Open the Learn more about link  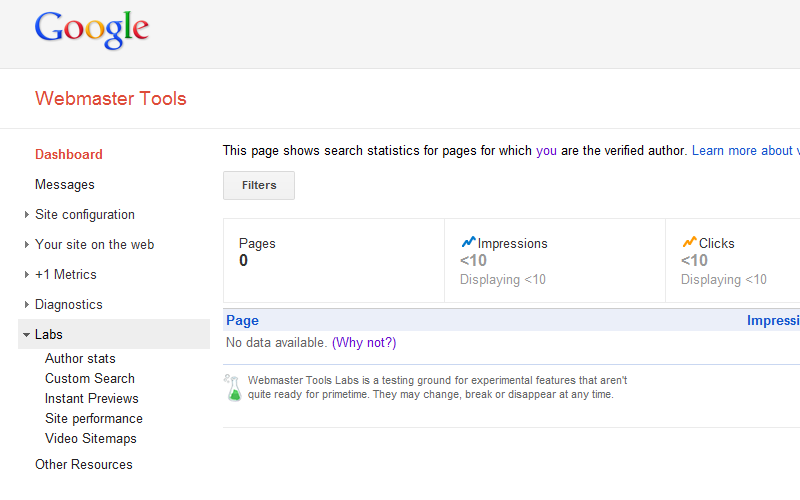click(745, 151)
